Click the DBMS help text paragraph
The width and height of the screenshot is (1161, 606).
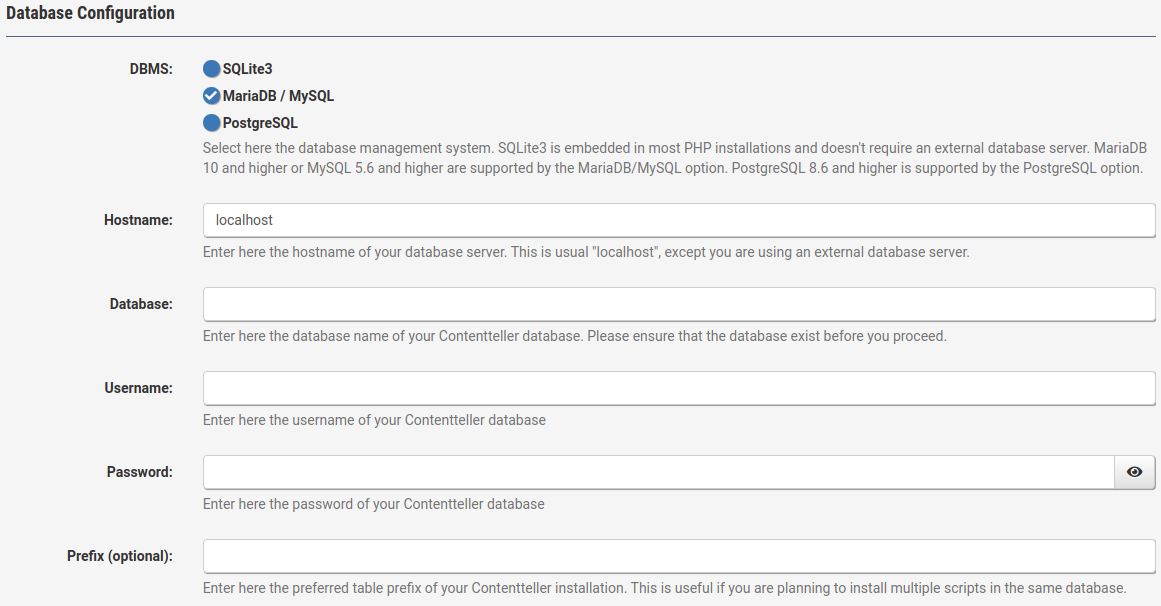674,157
